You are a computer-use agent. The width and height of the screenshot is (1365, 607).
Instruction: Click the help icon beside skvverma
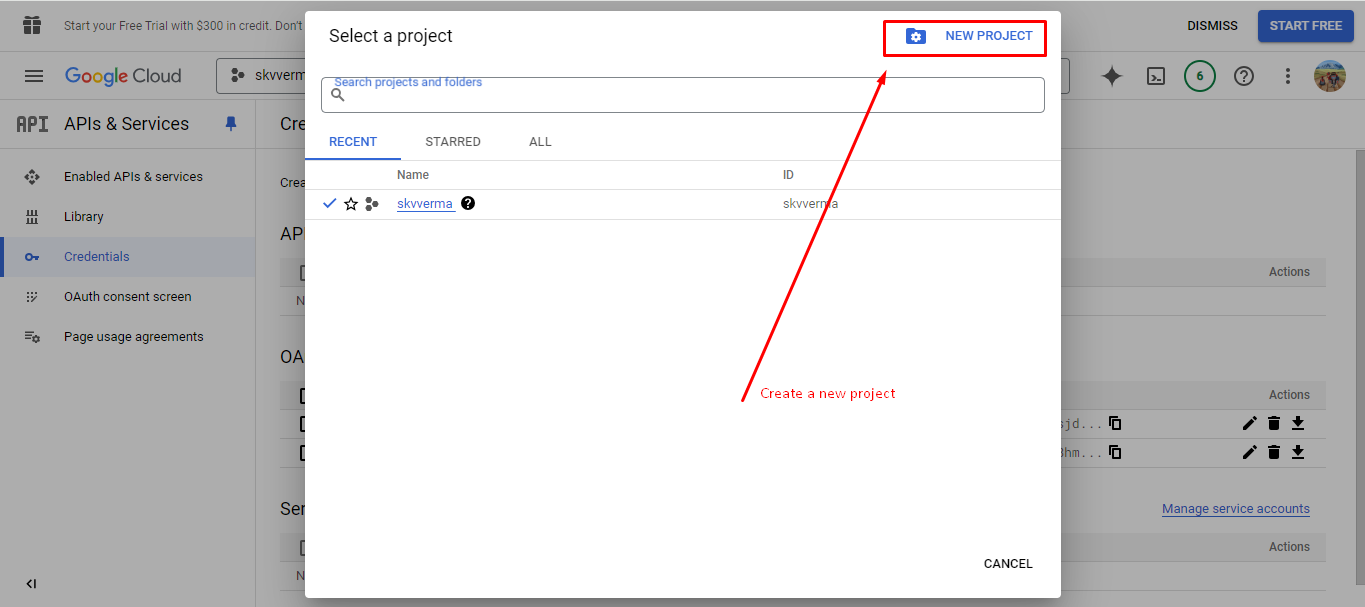pos(468,203)
